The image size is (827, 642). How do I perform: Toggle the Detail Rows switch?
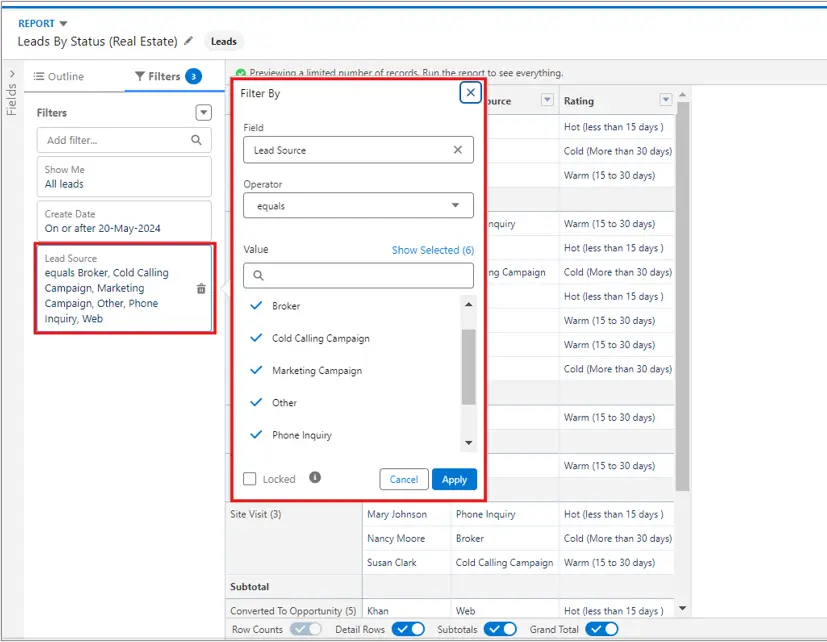[409, 629]
